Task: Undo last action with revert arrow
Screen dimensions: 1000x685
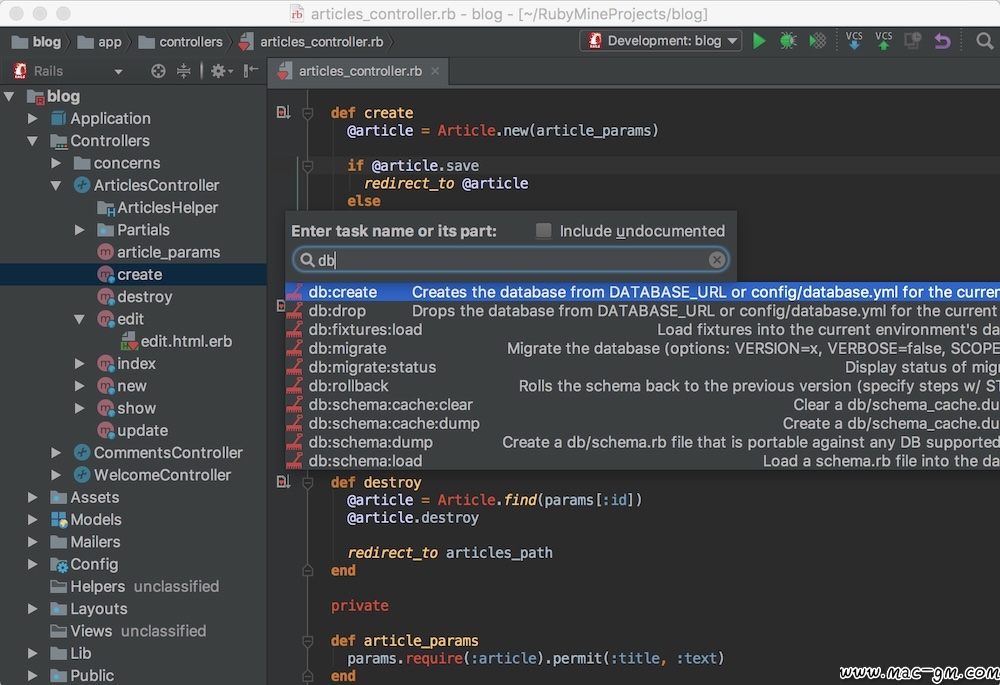Action: 943,41
